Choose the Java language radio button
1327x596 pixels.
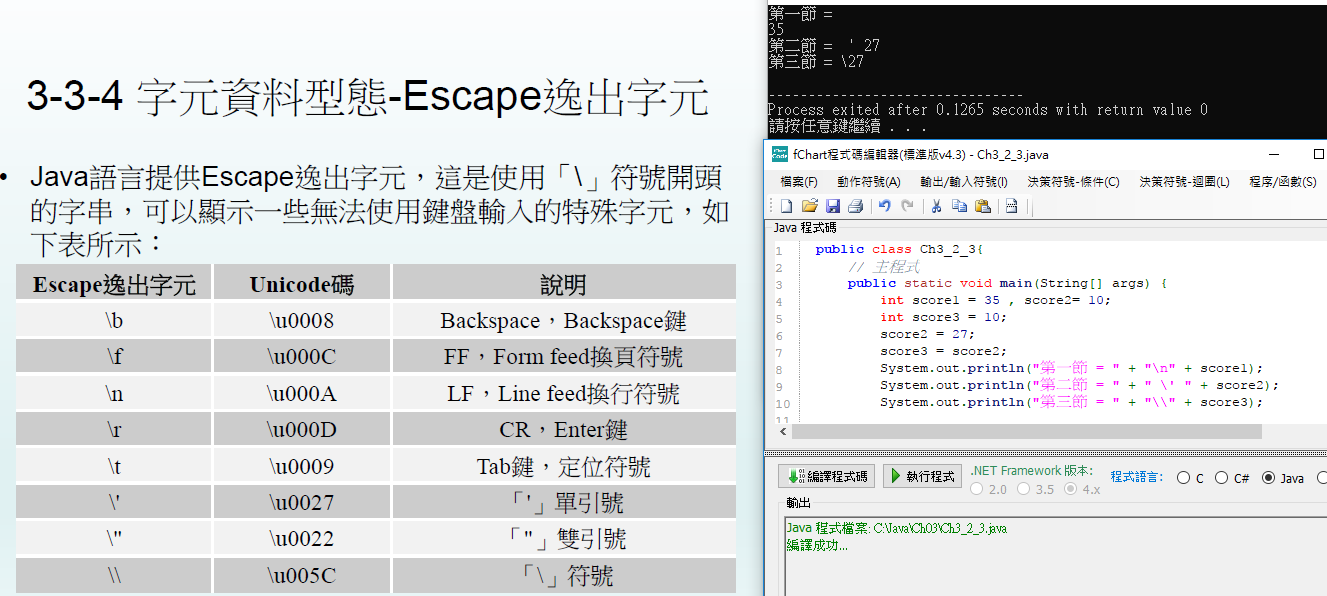1268,478
